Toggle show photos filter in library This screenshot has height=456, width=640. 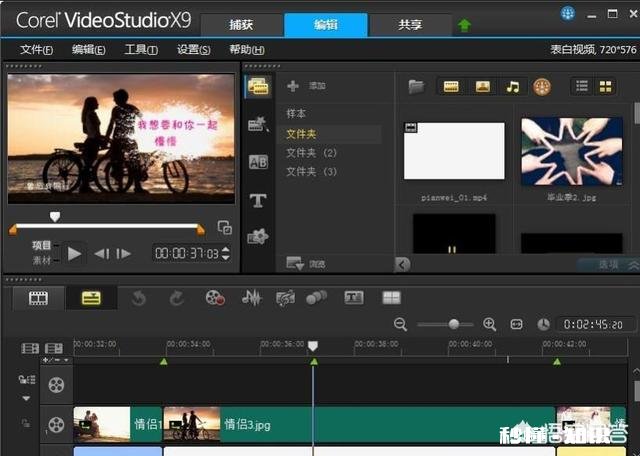pos(482,87)
